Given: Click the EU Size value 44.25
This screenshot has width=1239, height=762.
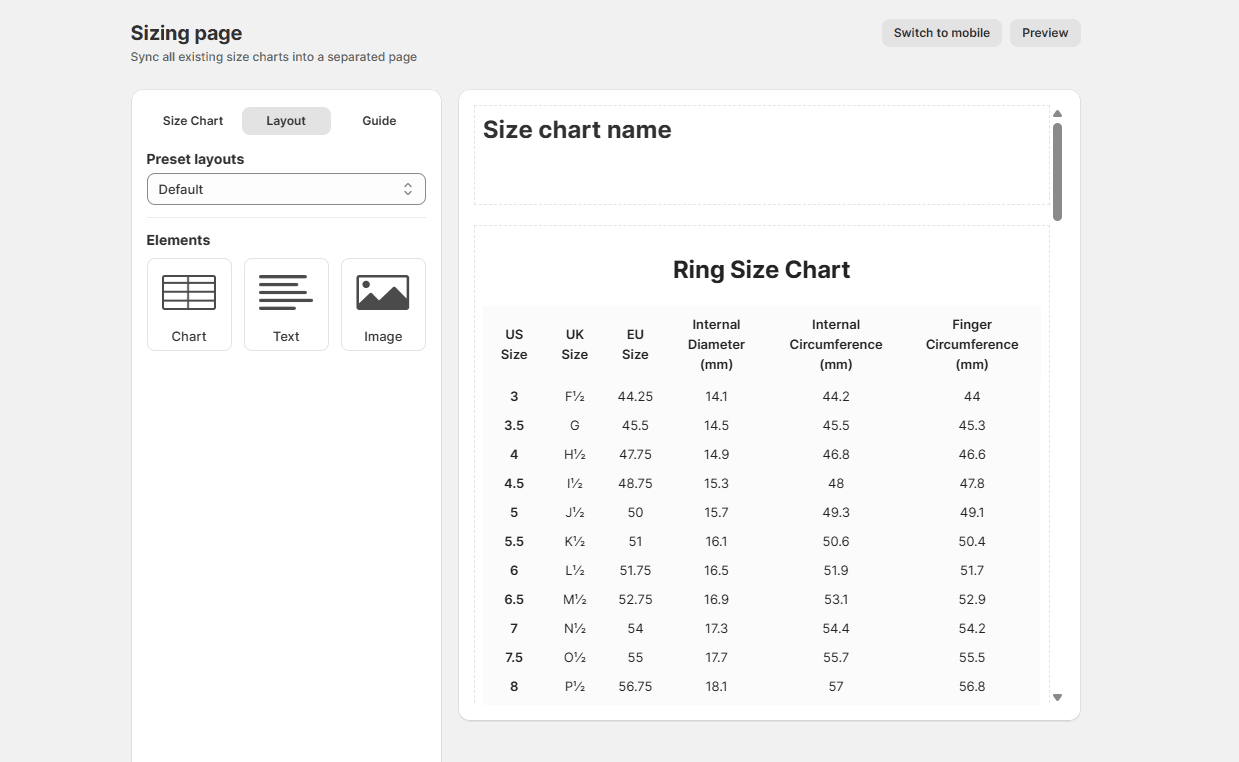Looking at the screenshot, I should click(635, 396).
